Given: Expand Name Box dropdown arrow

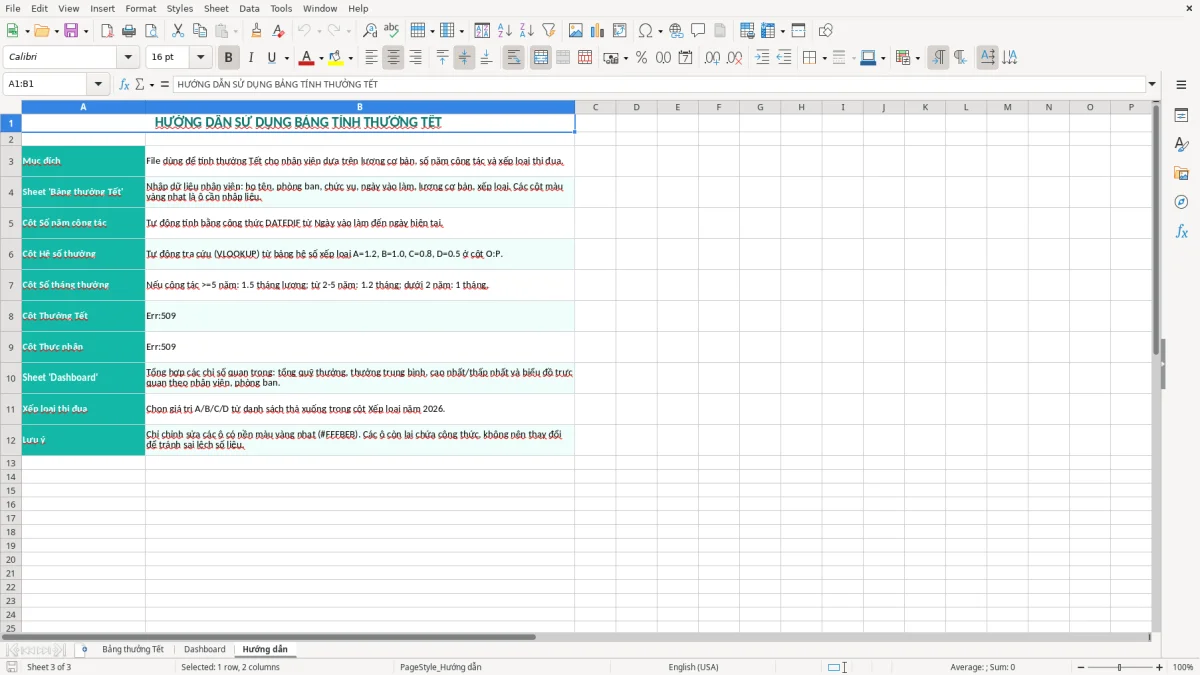Looking at the screenshot, I should coord(98,84).
